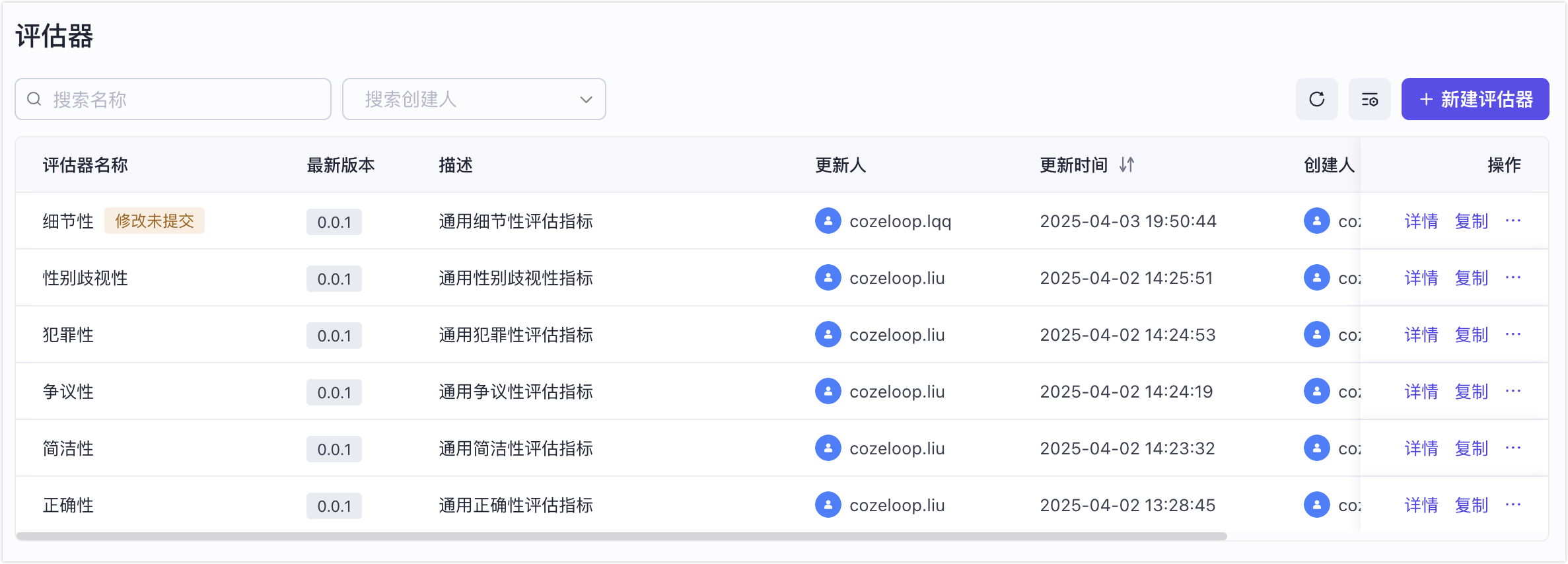Open more actions for 正确性 row
This screenshot has height=564, width=1568.
coord(1513,505)
